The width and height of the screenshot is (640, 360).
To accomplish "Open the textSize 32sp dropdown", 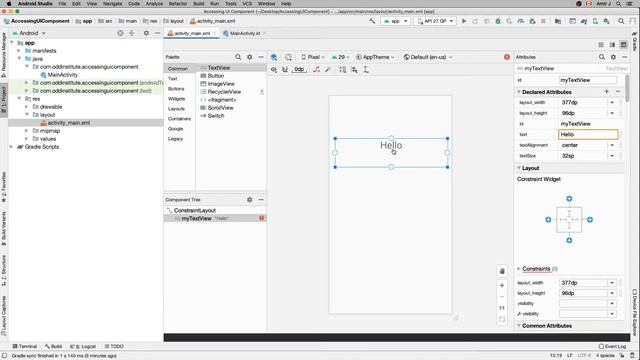I will tap(612, 156).
